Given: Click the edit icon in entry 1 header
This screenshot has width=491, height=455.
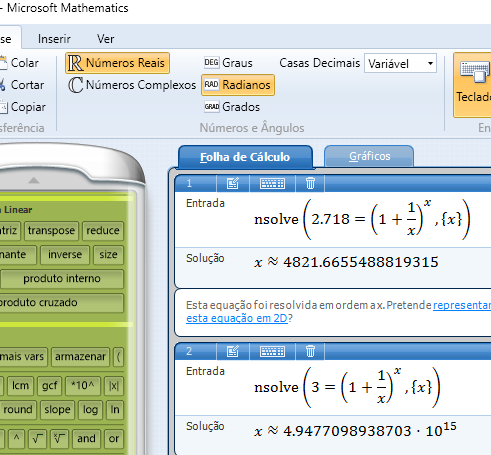Looking at the screenshot, I should 233,183.
